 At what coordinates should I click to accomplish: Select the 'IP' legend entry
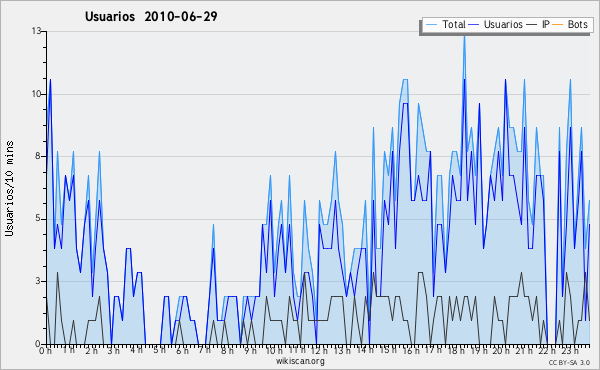[x=546, y=24]
